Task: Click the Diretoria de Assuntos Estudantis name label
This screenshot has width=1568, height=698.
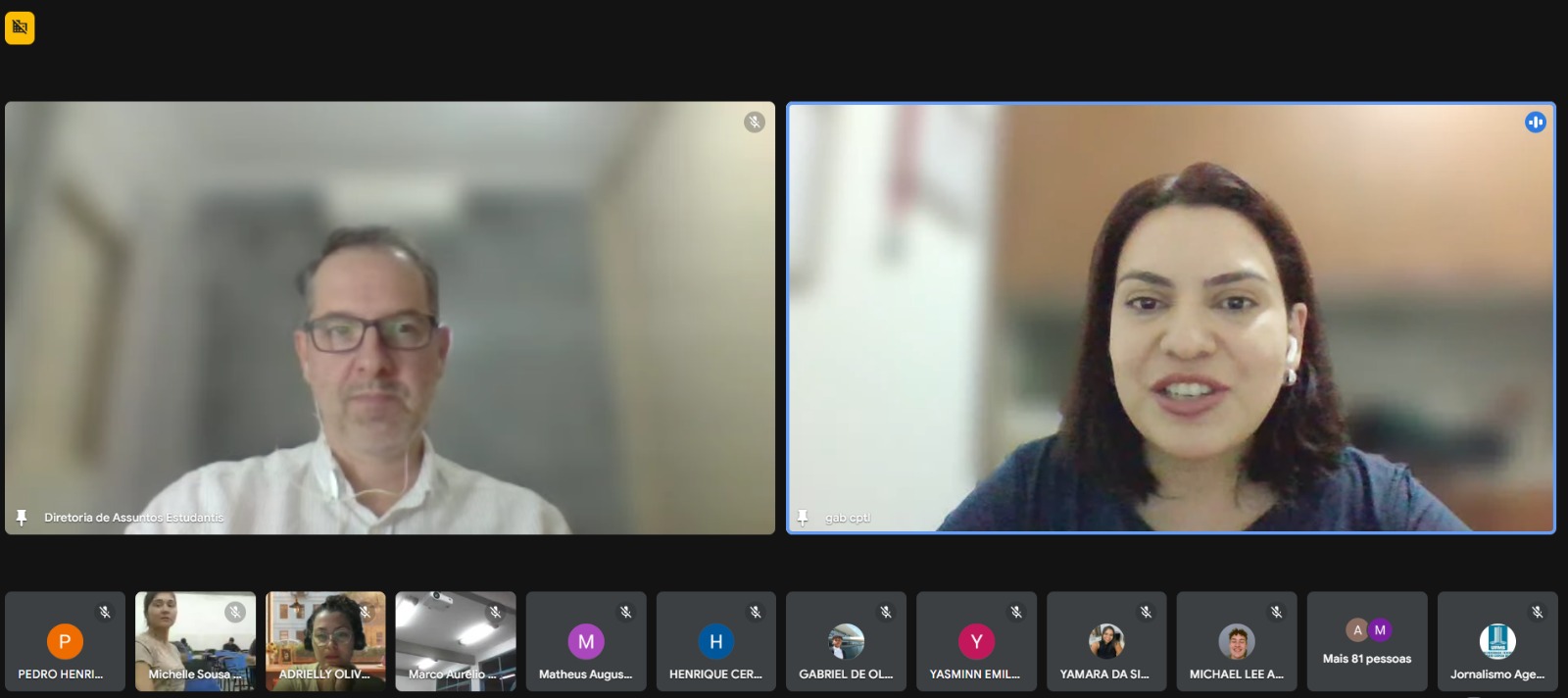Action: click(133, 518)
